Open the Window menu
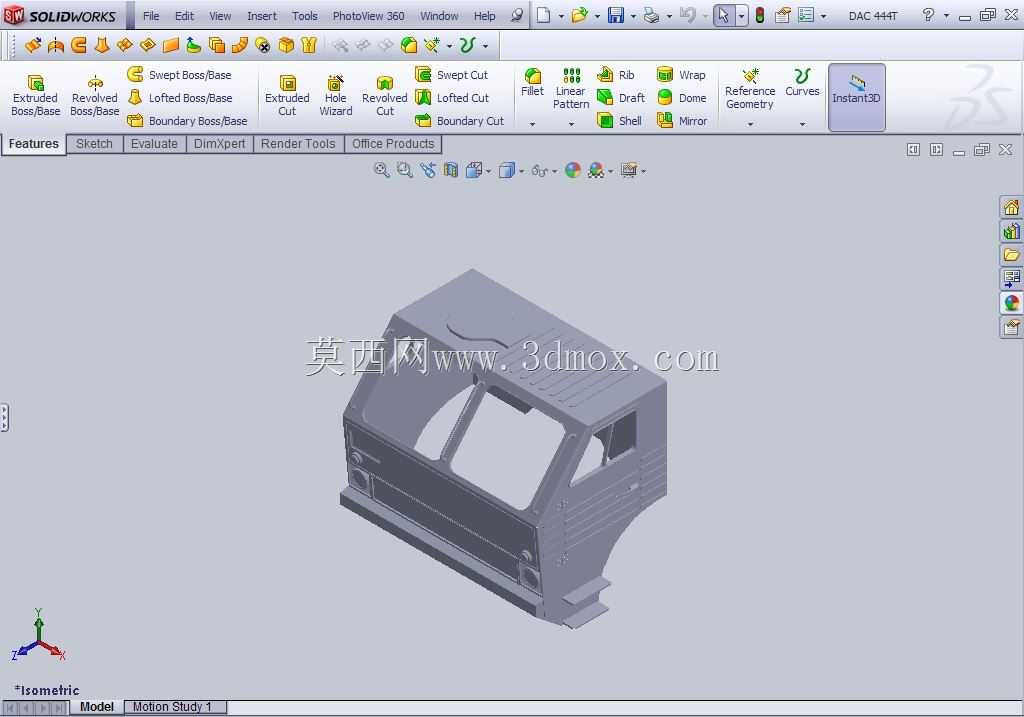The width and height of the screenshot is (1024, 717). click(439, 16)
